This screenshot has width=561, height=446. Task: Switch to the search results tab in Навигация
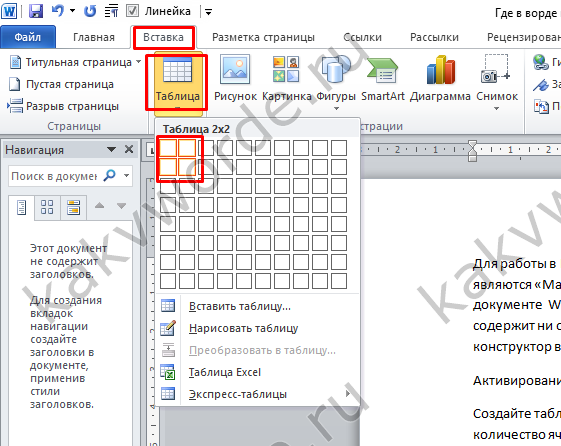click(73, 207)
